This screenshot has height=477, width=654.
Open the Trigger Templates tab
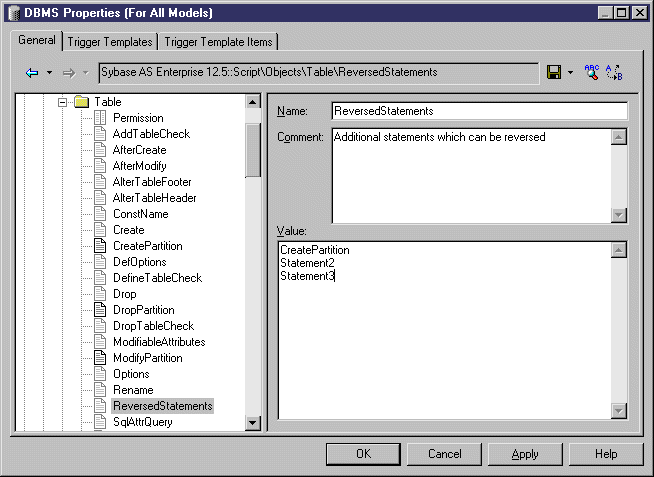pos(110,42)
